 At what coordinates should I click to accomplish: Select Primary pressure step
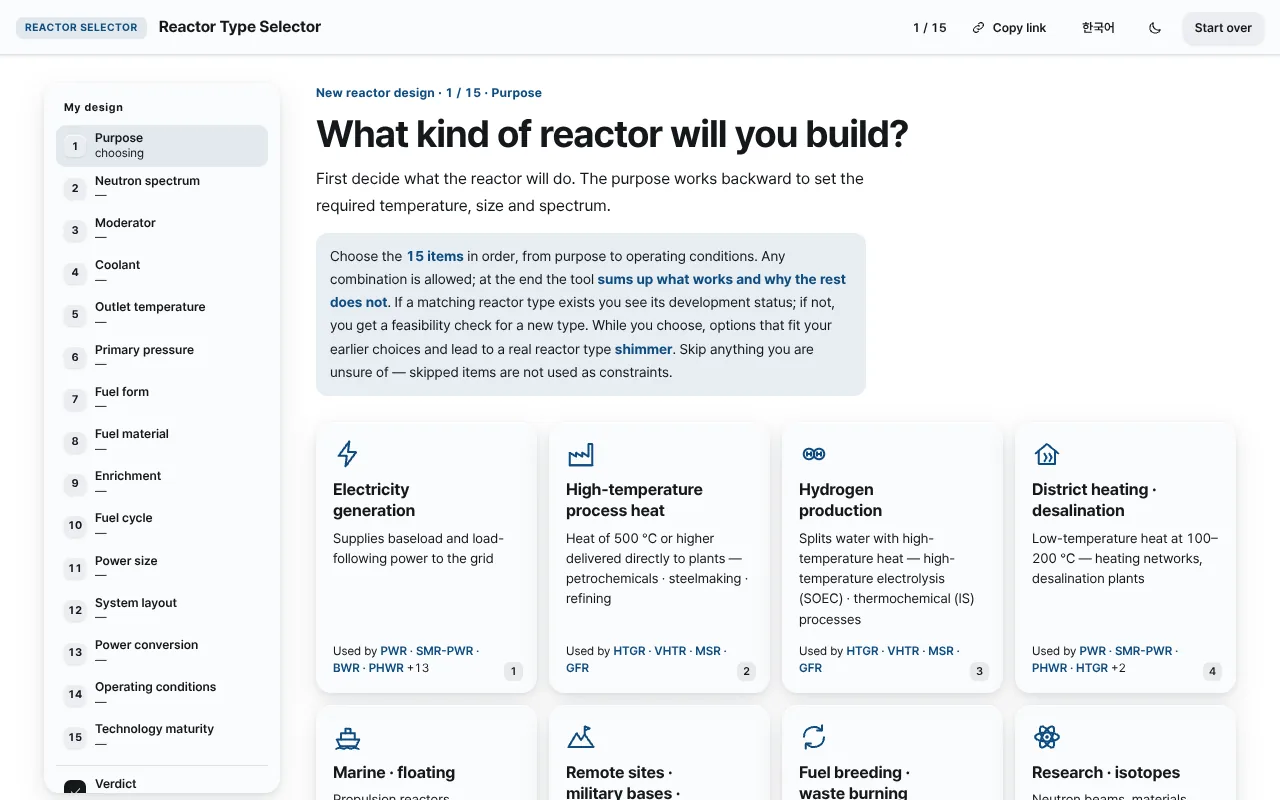162,357
